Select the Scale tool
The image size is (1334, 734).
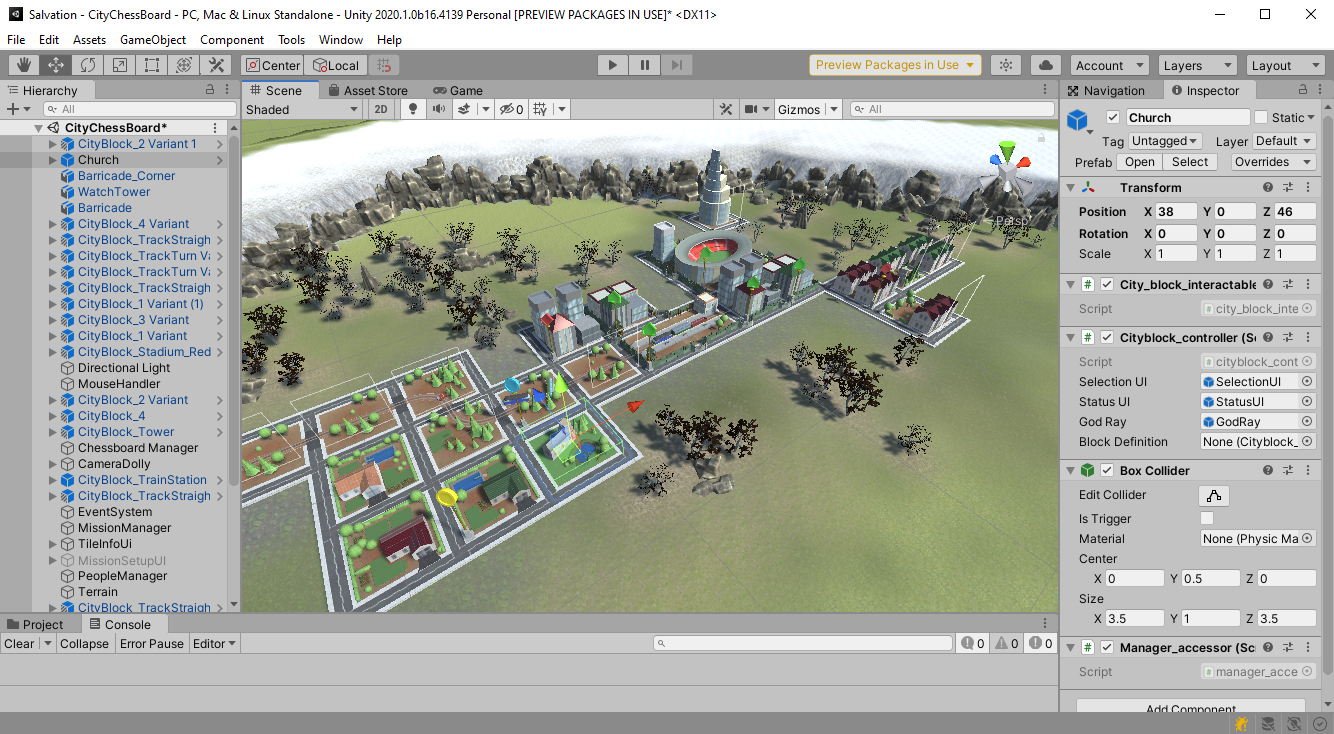(120, 65)
